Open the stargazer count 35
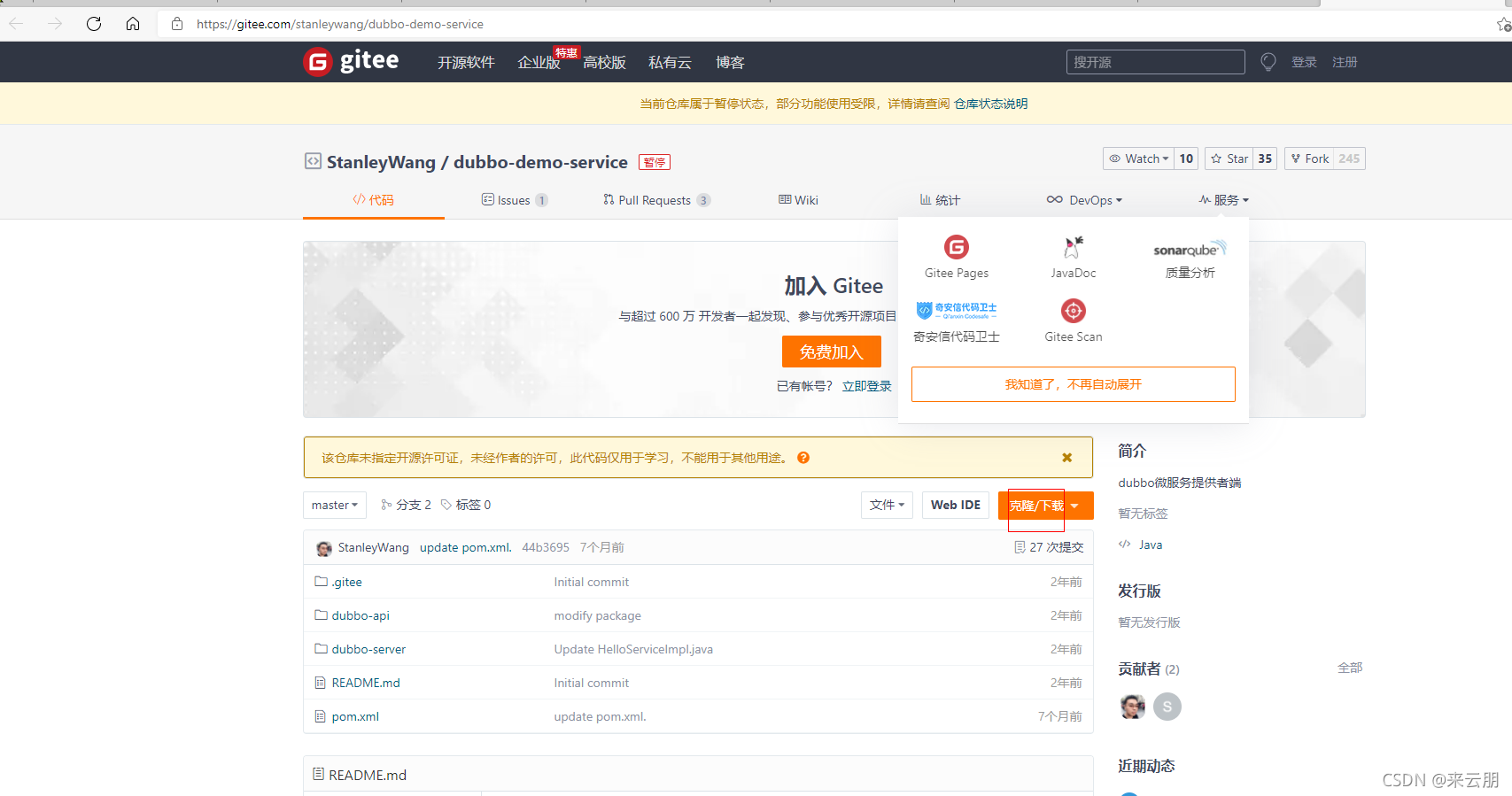 point(1265,158)
